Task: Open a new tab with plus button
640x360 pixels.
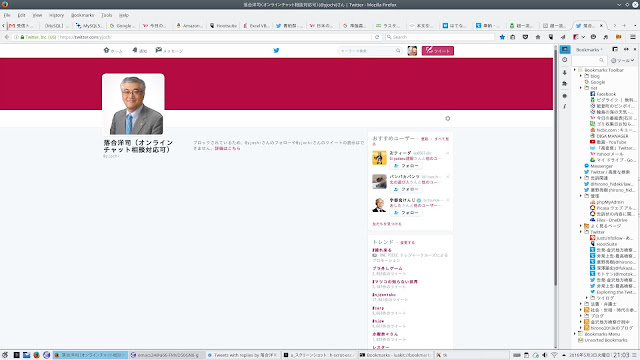Action: point(624,25)
